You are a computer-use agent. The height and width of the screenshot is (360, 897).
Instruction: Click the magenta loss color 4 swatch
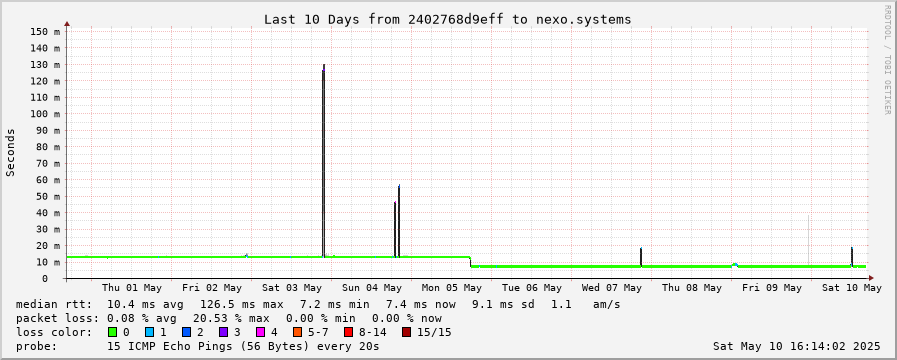[x=260, y=332]
